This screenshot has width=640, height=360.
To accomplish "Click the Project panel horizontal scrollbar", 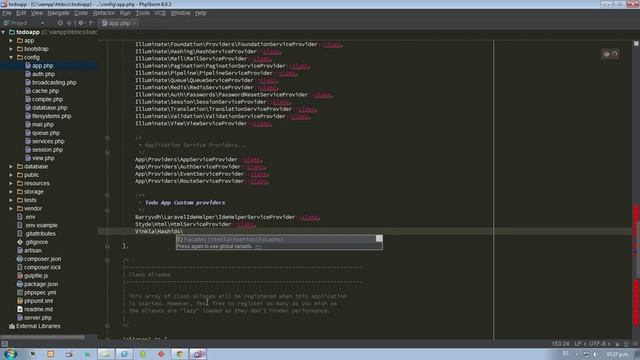I will coord(43,337).
